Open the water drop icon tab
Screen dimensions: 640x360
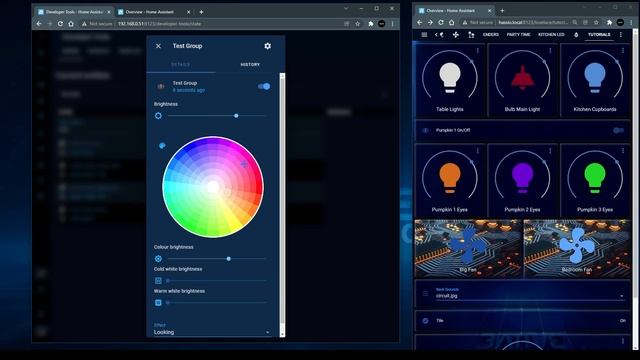tap(576, 35)
